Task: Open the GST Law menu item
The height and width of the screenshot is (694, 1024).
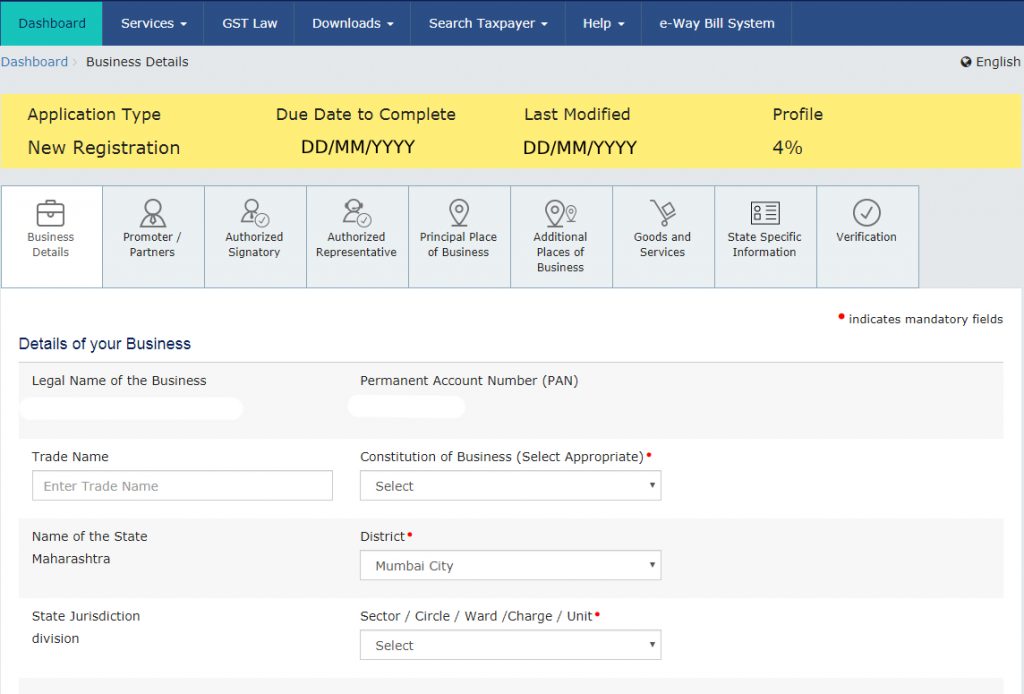Action: [x=249, y=24]
